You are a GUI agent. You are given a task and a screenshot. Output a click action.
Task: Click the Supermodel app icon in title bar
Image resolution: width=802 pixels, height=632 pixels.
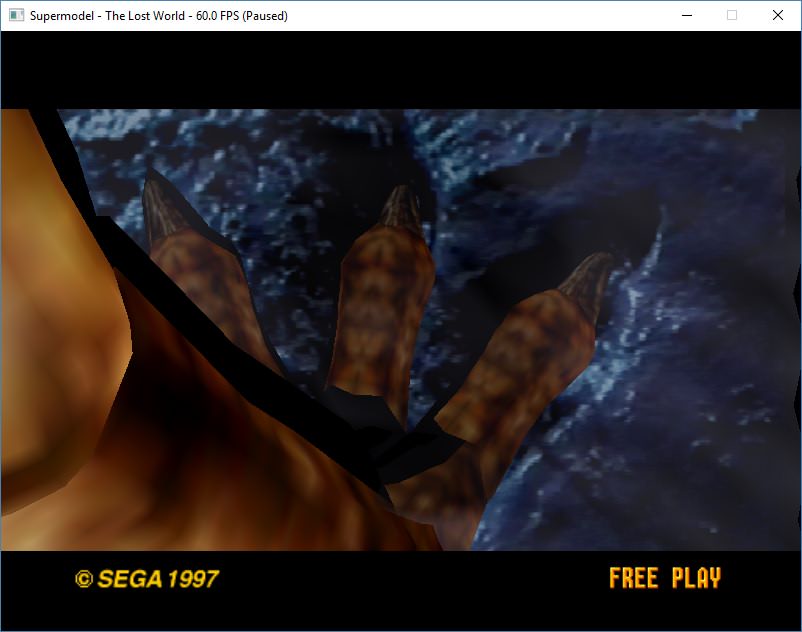(16, 15)
